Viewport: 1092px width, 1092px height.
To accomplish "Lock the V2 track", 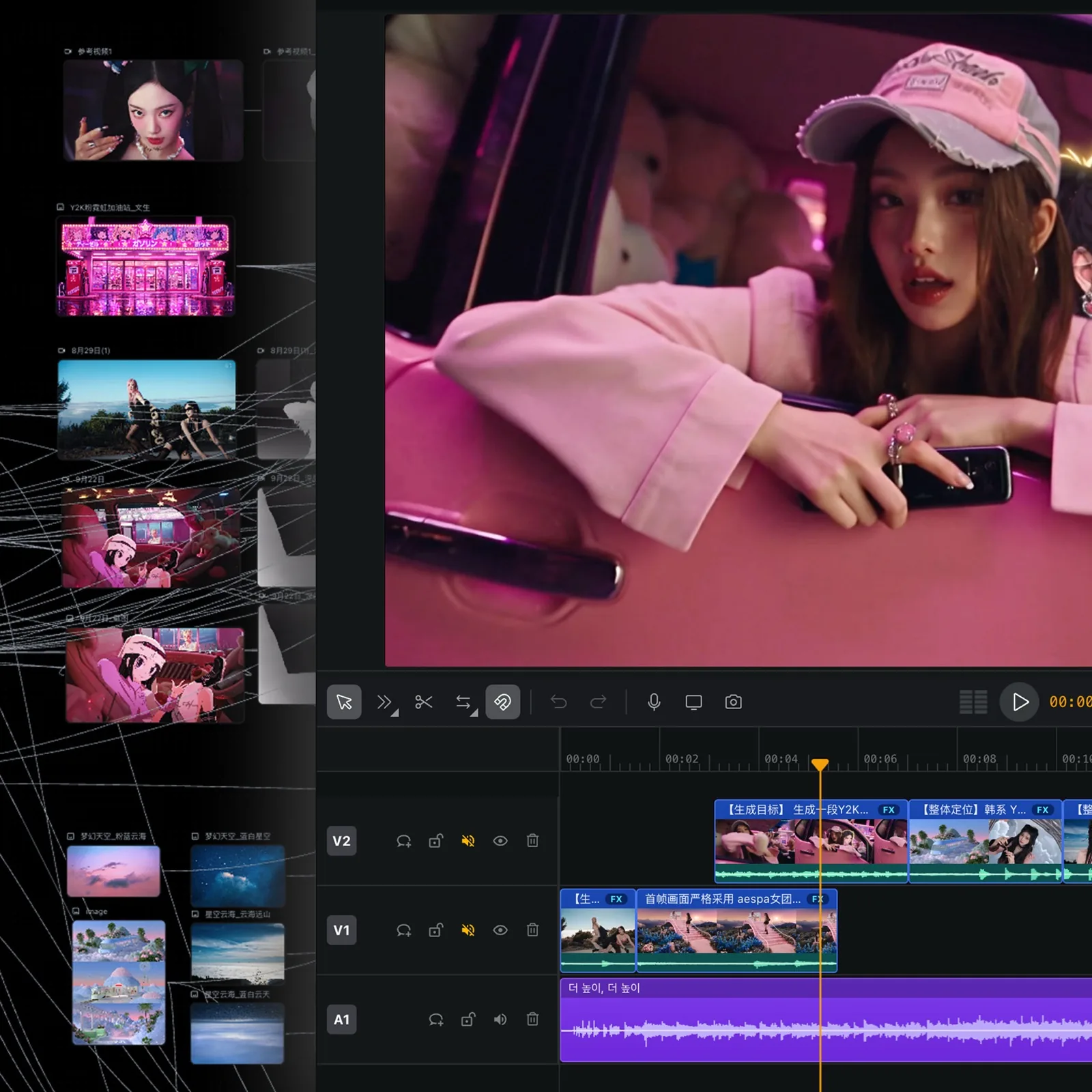I will click(435, 841).
